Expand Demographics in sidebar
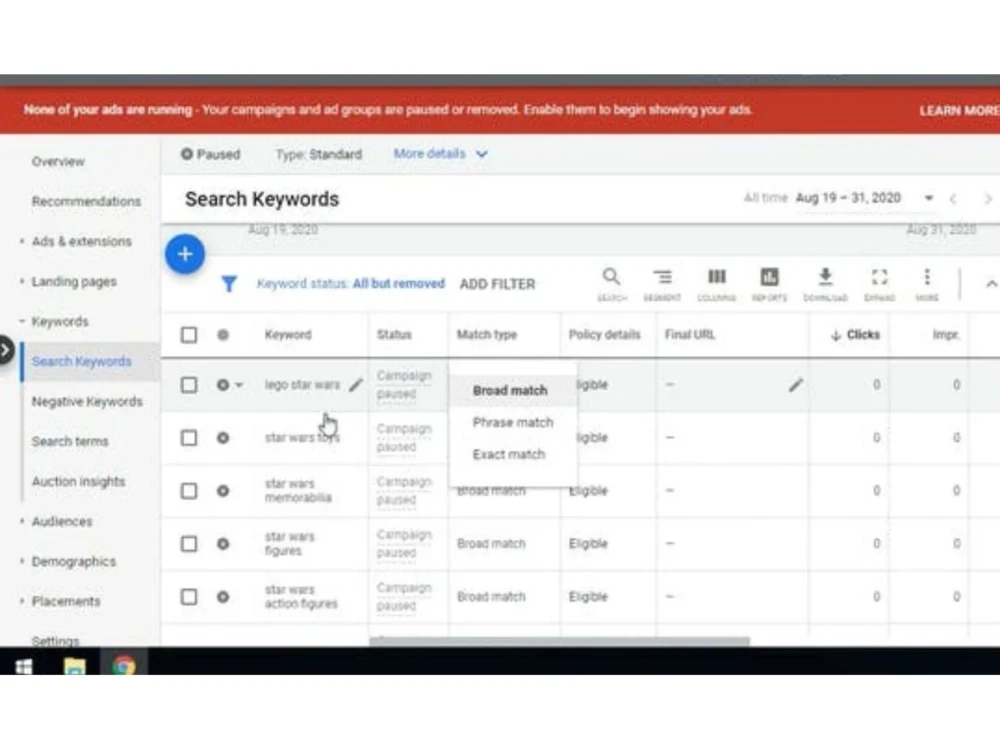Screen dimensions: 1000x750 click(22, 561)
